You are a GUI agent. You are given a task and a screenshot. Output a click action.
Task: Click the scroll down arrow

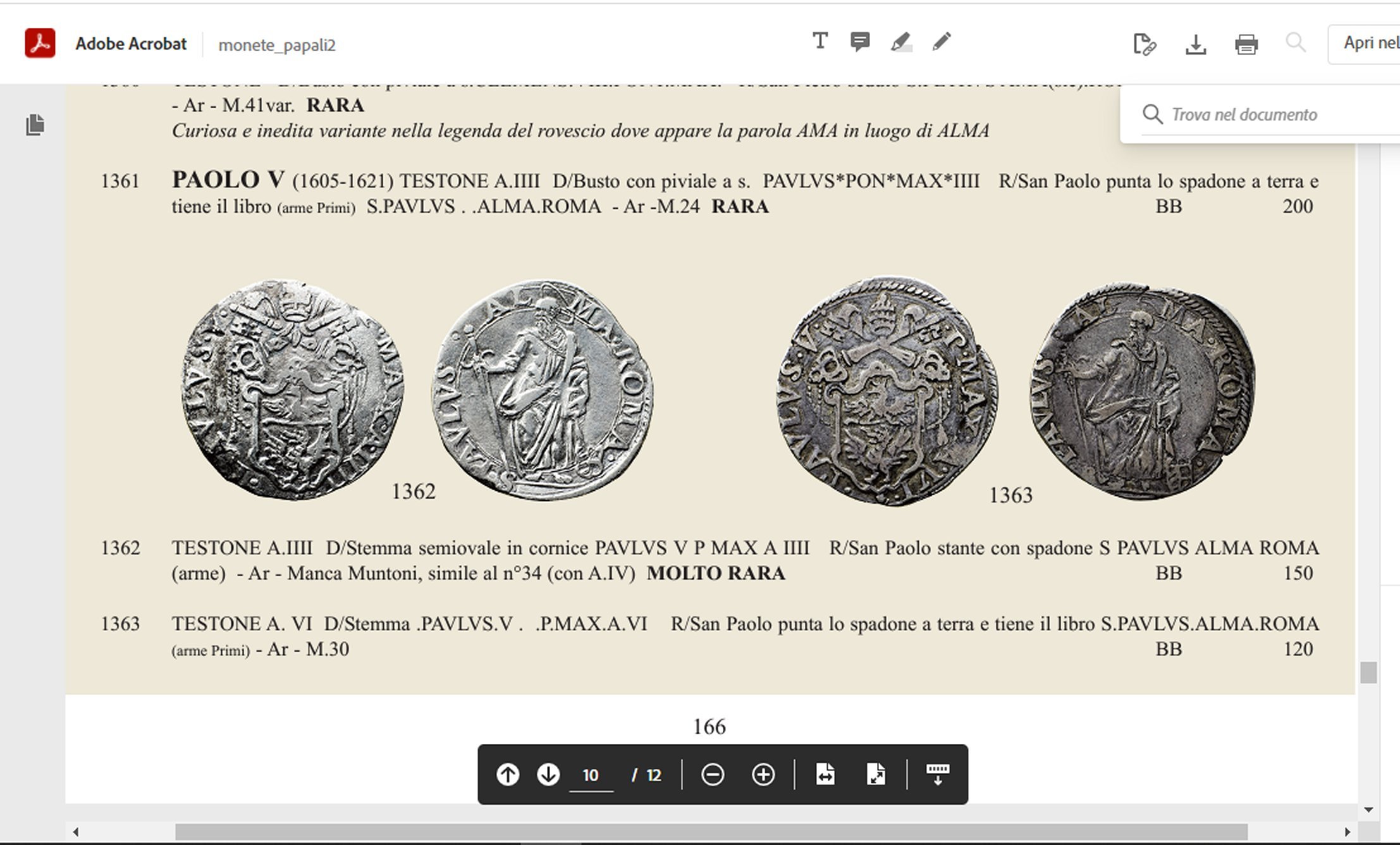(1368, 810)
